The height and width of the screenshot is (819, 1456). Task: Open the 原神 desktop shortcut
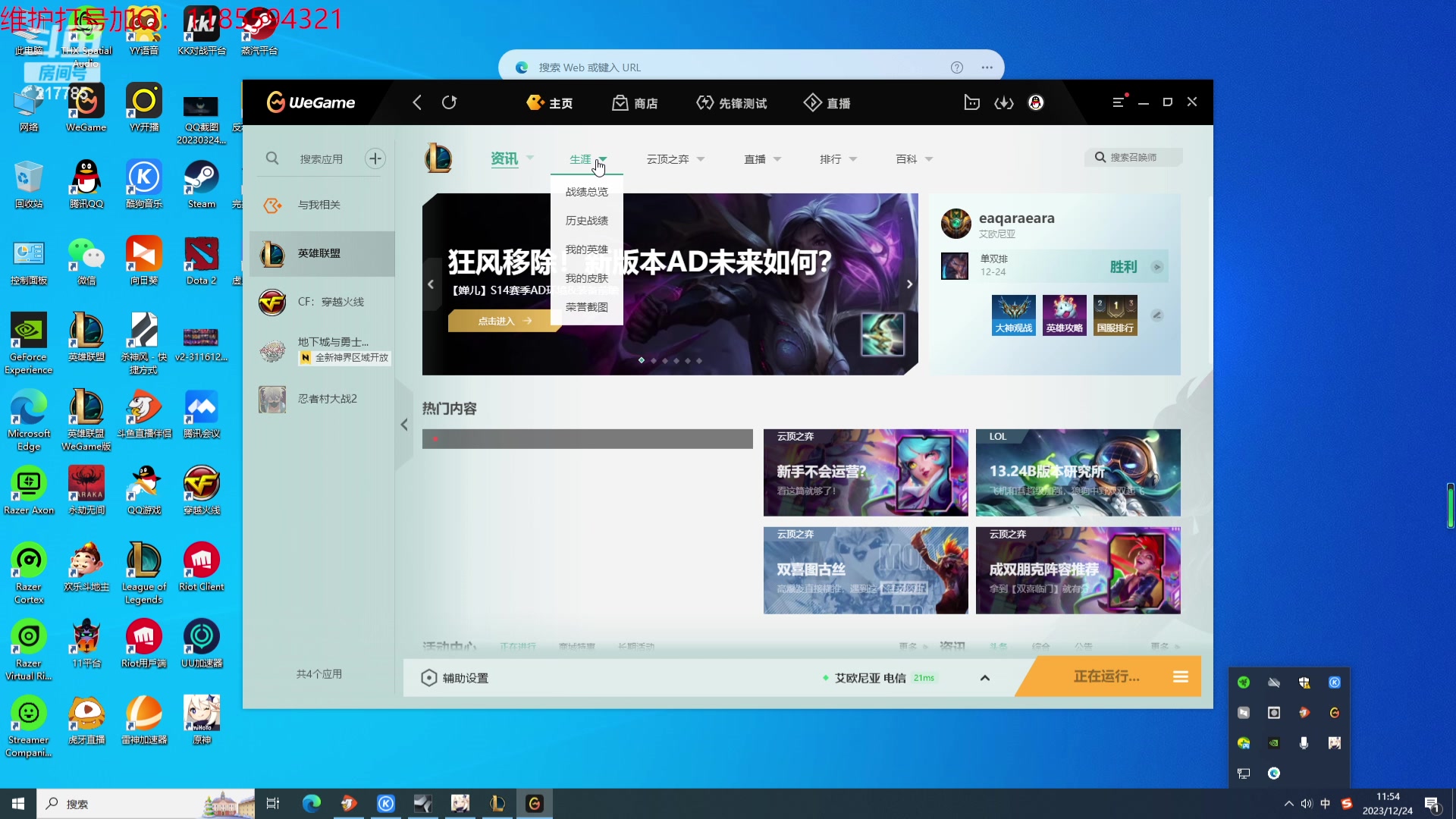tap(202, 720)
